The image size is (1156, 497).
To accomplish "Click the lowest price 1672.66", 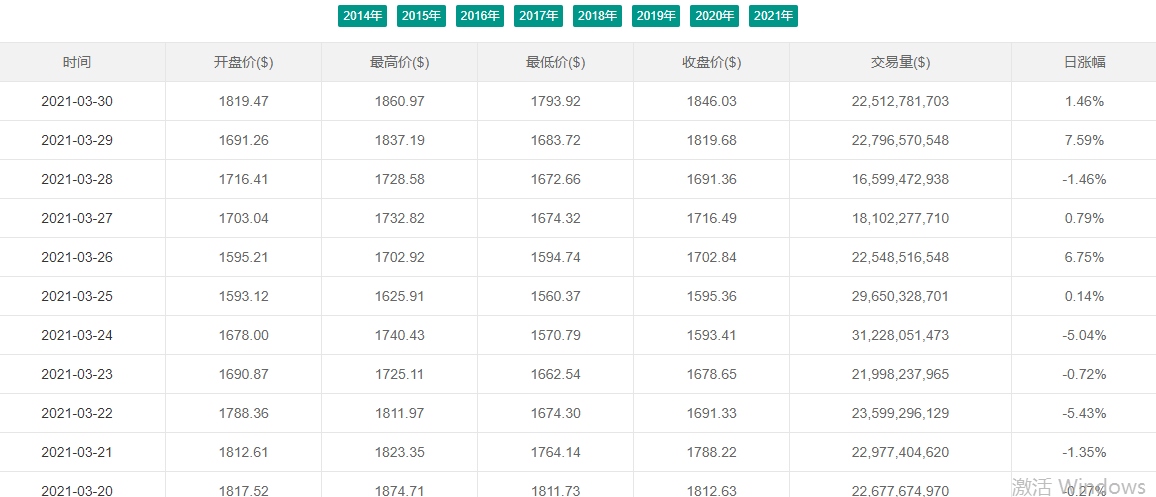I will 556,179.
